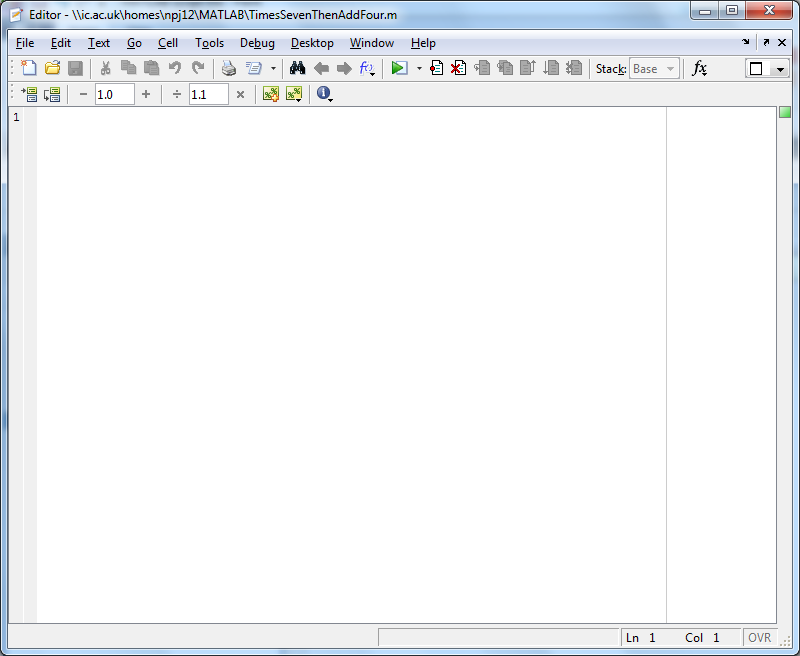Click the Evaluate cell and advance icon

tap(52, 94)
